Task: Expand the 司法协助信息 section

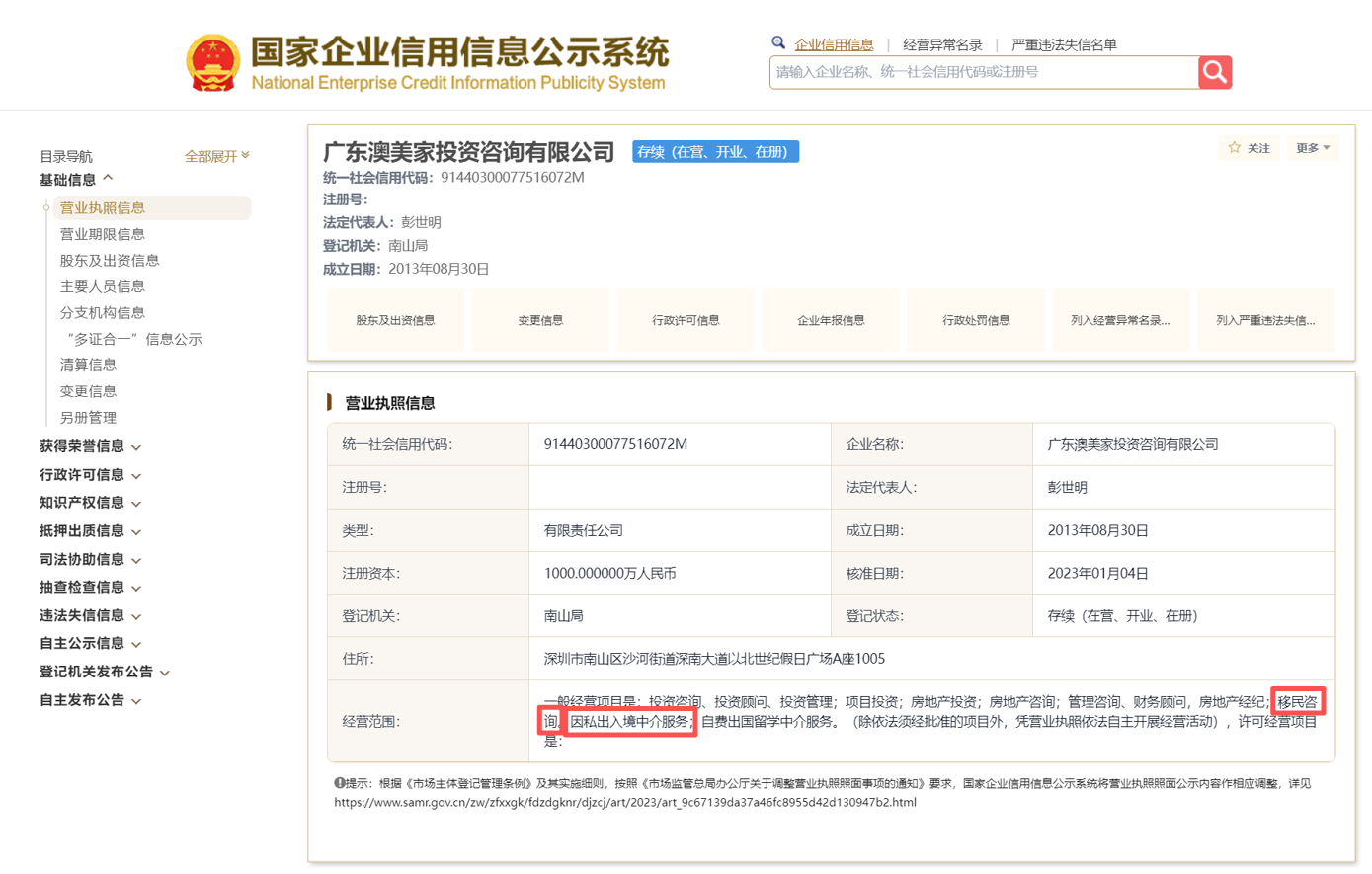Action: [x=90, y=559]
